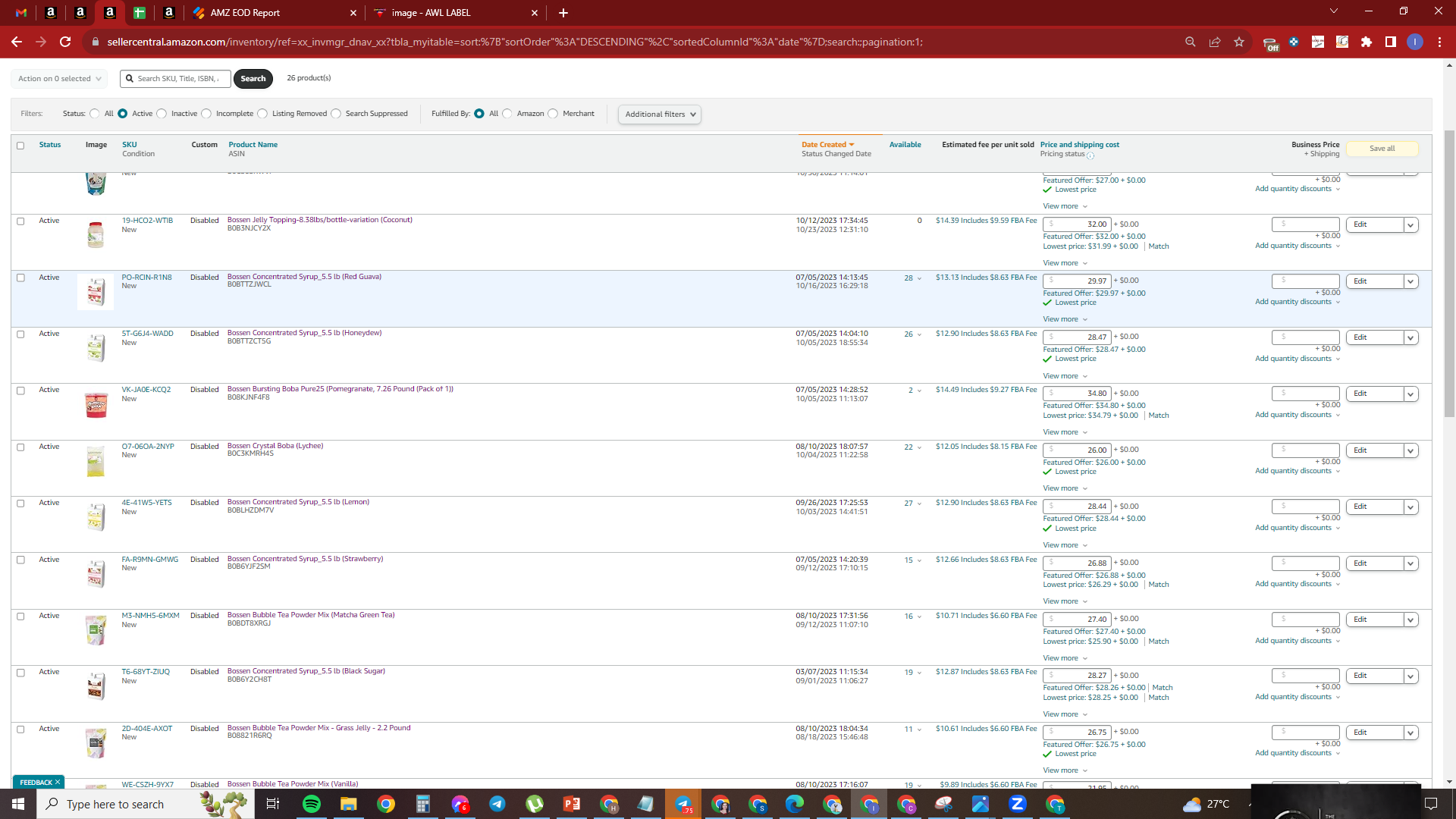
Task: Bookmark this page with the star
Action: tap(1239, 42)
